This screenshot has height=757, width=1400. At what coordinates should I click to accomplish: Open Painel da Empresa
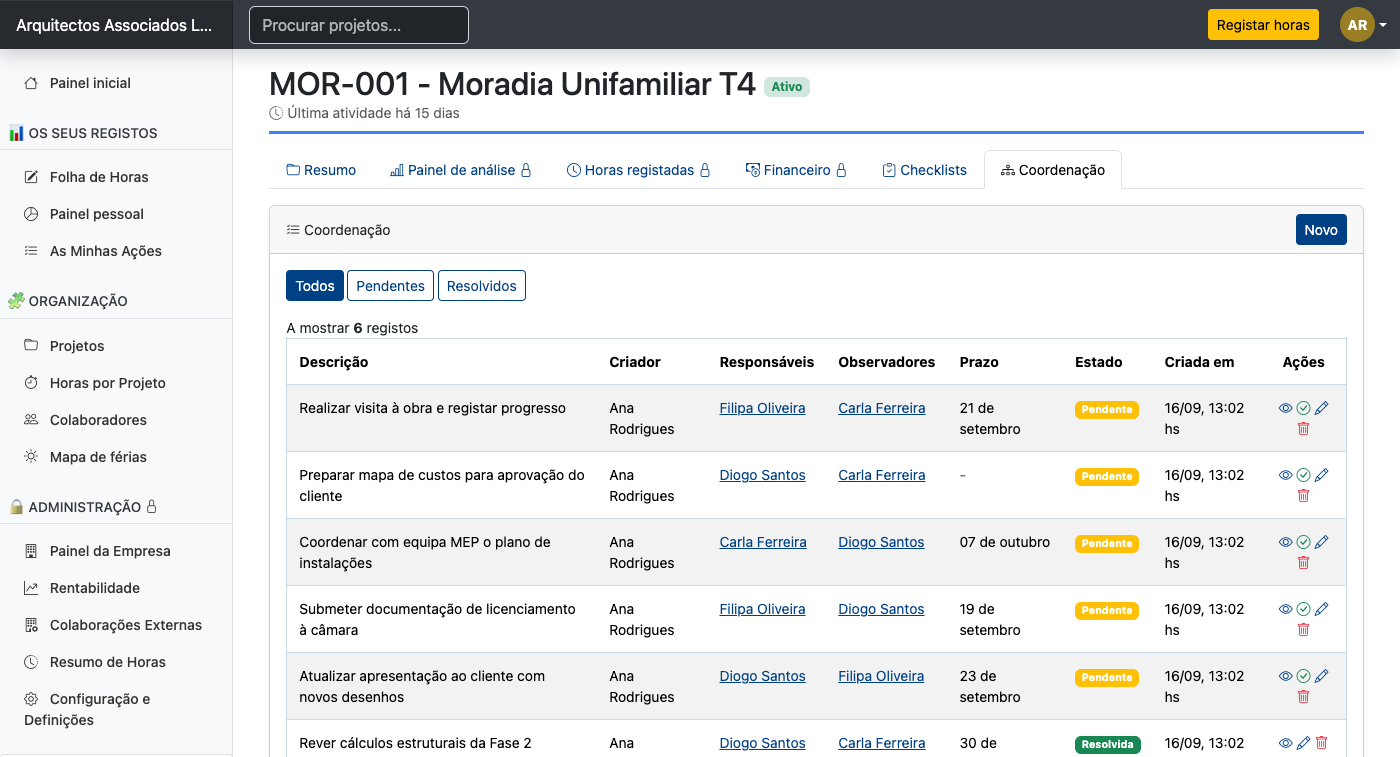point(110,551)
